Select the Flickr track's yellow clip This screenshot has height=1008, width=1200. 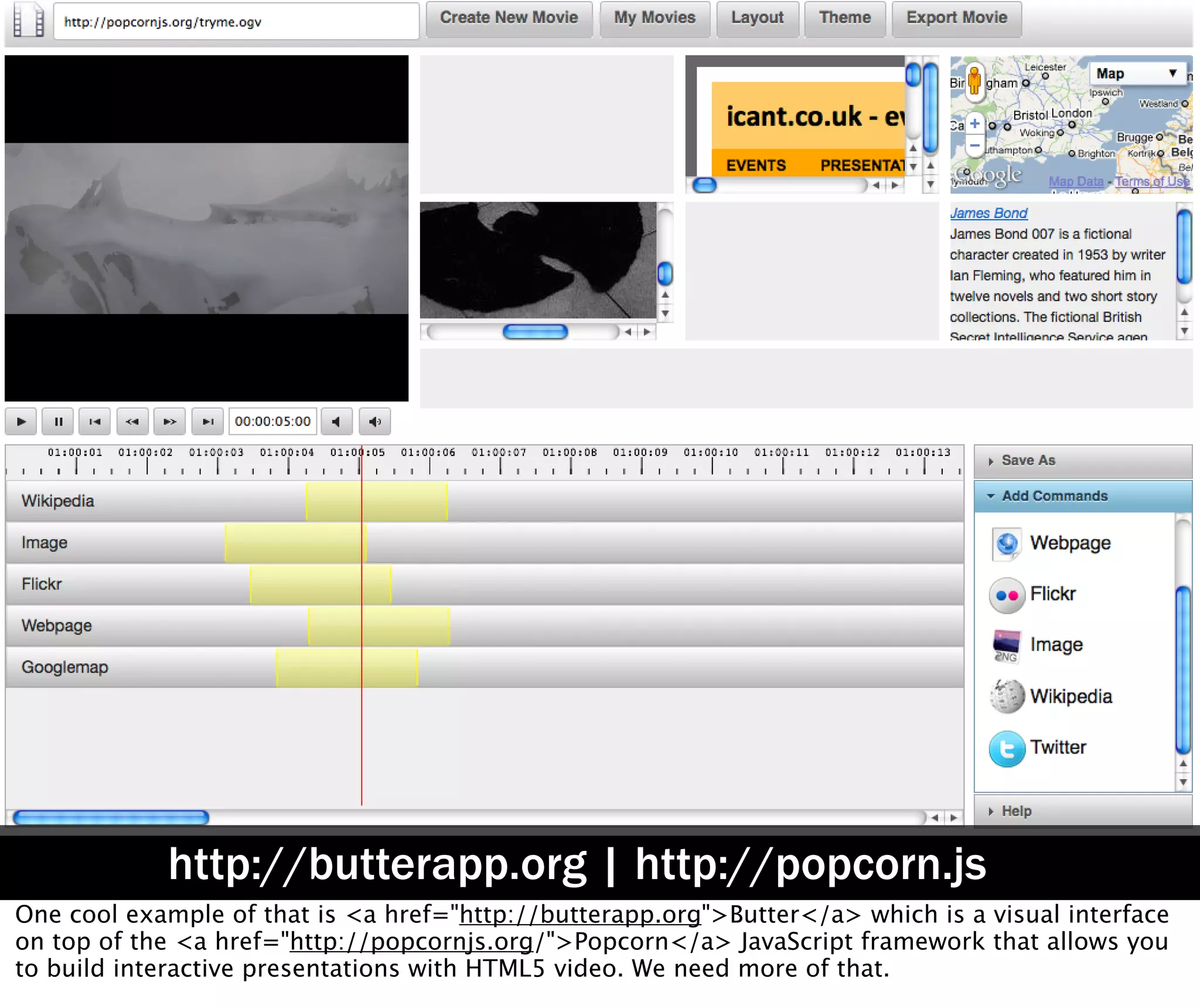(x=321, y=585)
